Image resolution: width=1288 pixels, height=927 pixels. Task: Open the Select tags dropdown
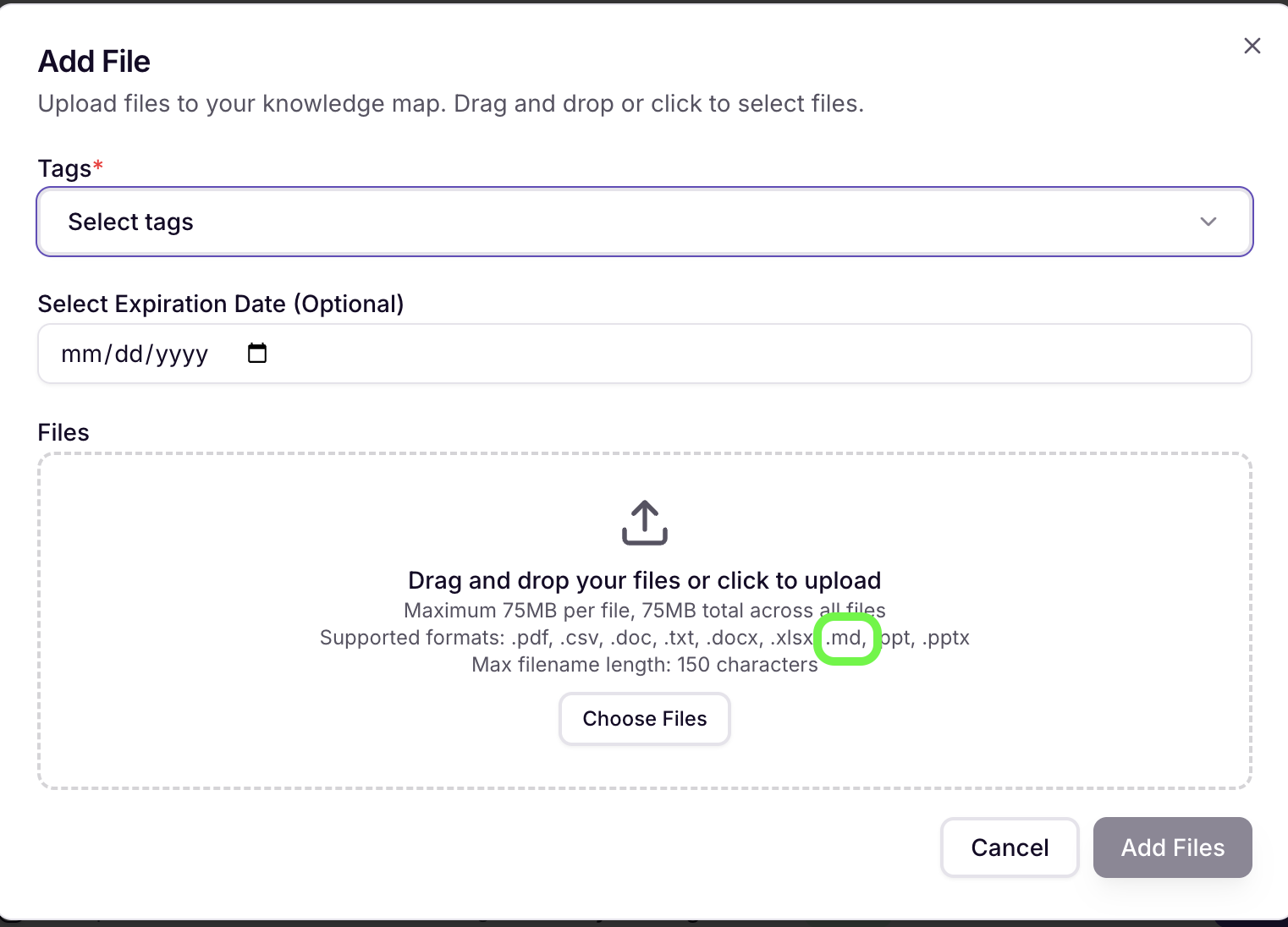[x=645, y=222]
